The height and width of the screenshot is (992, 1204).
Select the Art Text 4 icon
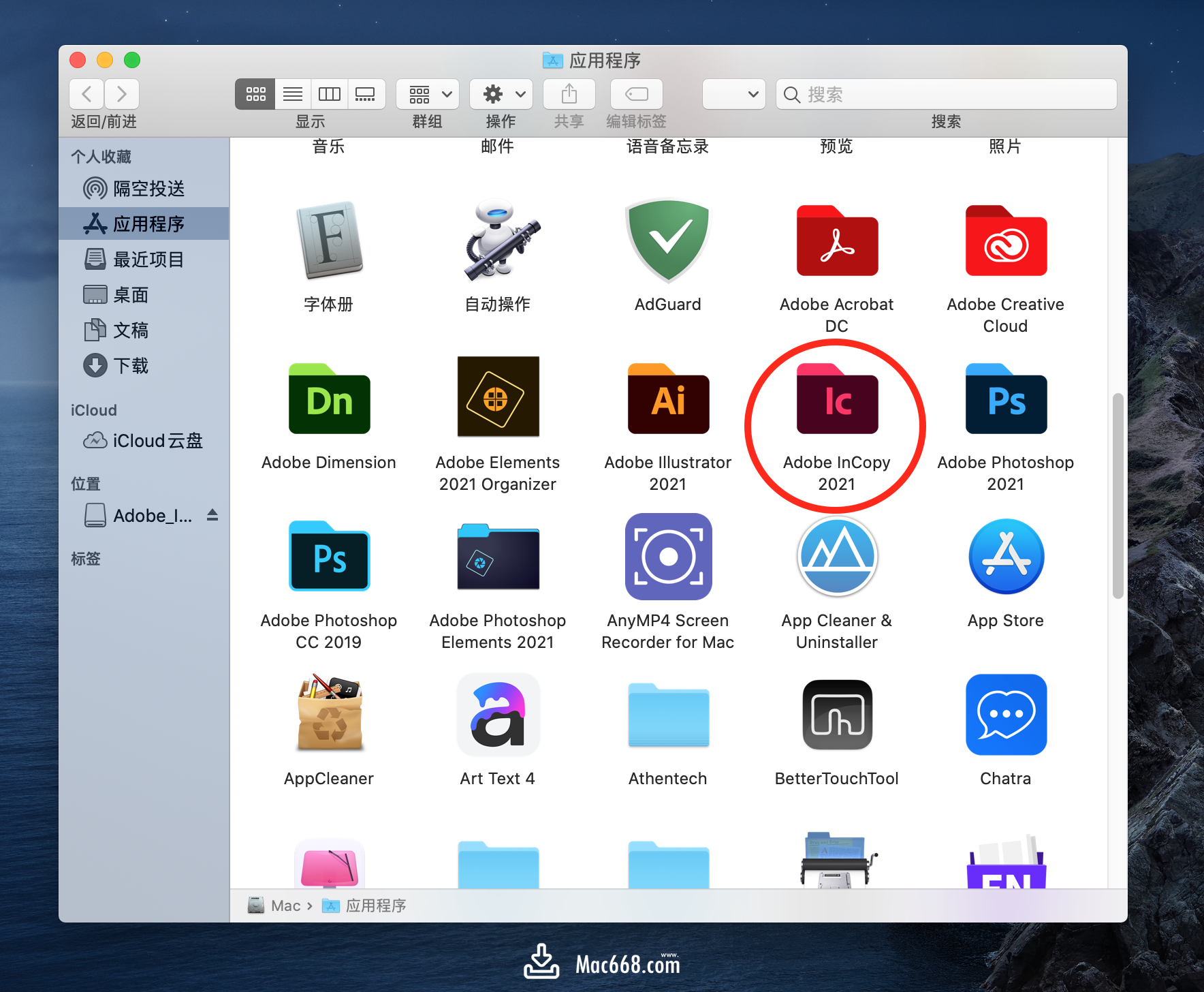498,715
